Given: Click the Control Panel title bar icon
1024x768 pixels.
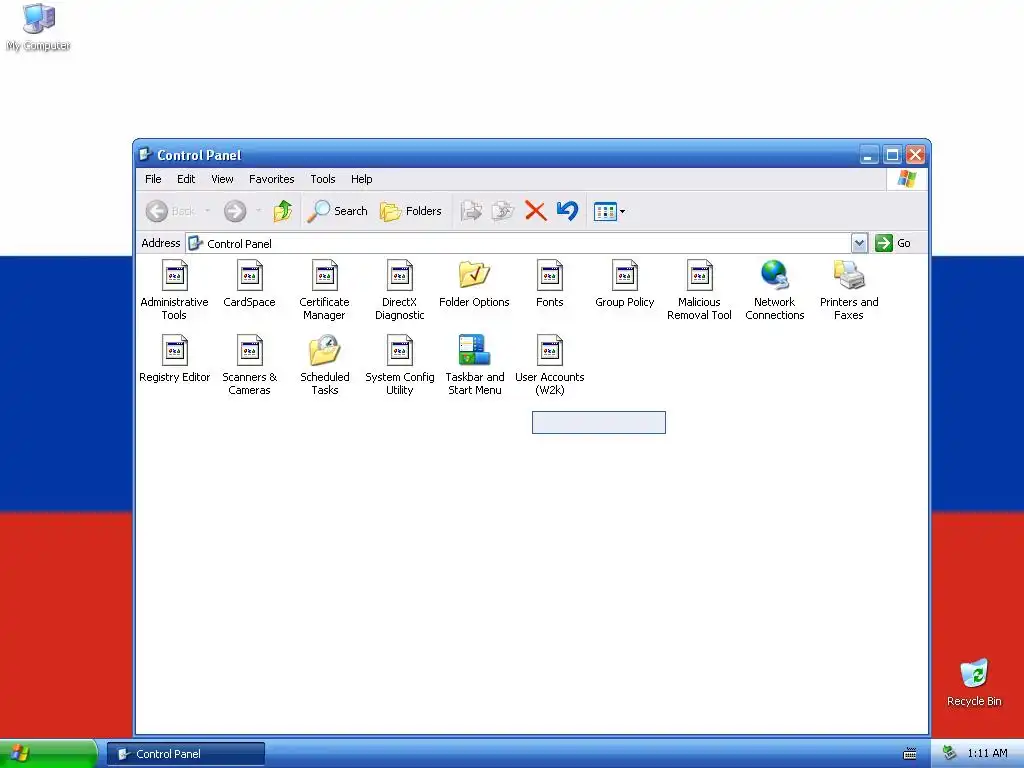Looking at the screenshot, I should tap(146, 155).
